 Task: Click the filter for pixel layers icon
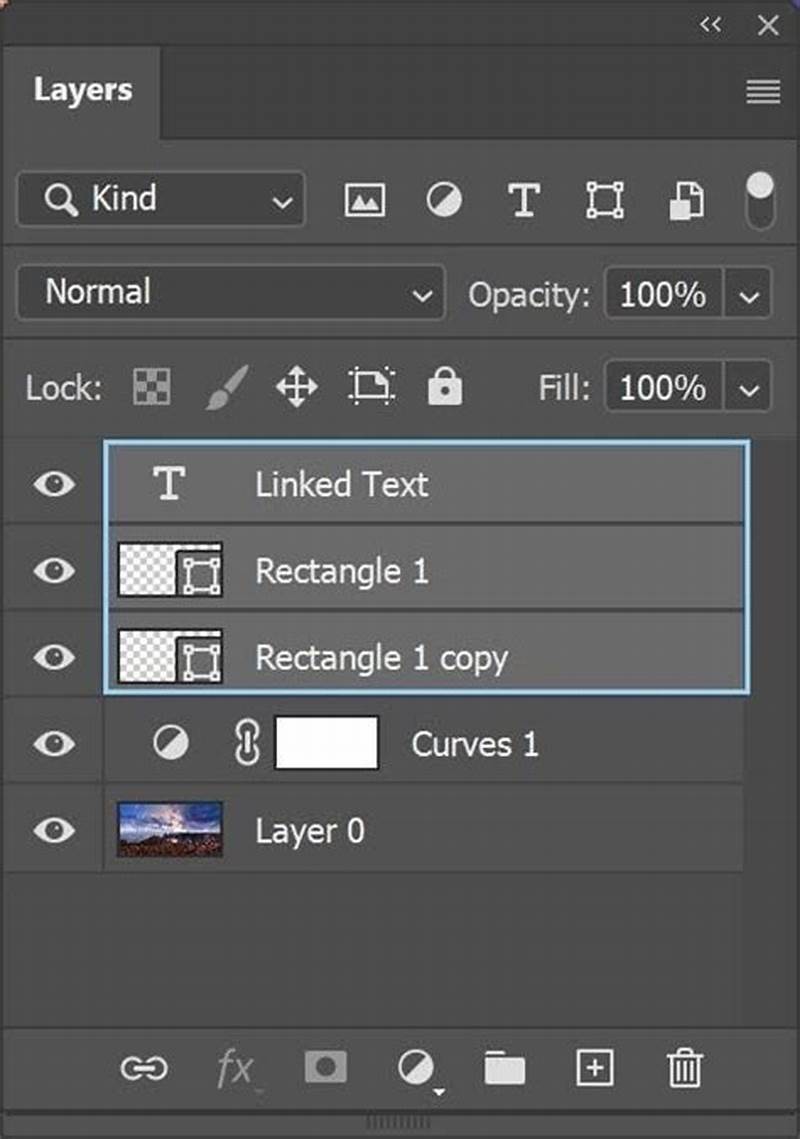click(364, 200)
